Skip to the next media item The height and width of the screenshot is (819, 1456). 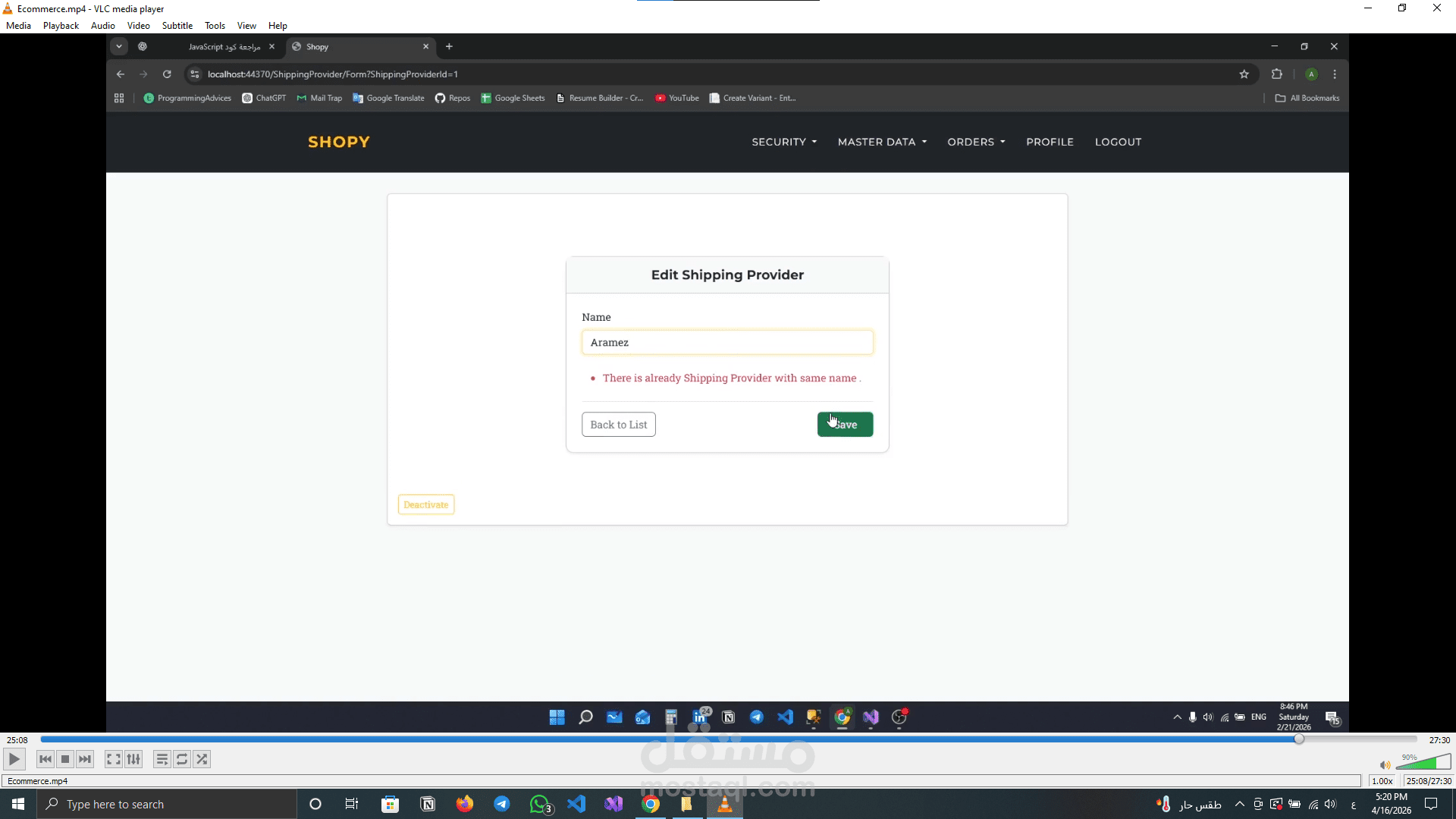pyautogui.click(x=85, y=759)
